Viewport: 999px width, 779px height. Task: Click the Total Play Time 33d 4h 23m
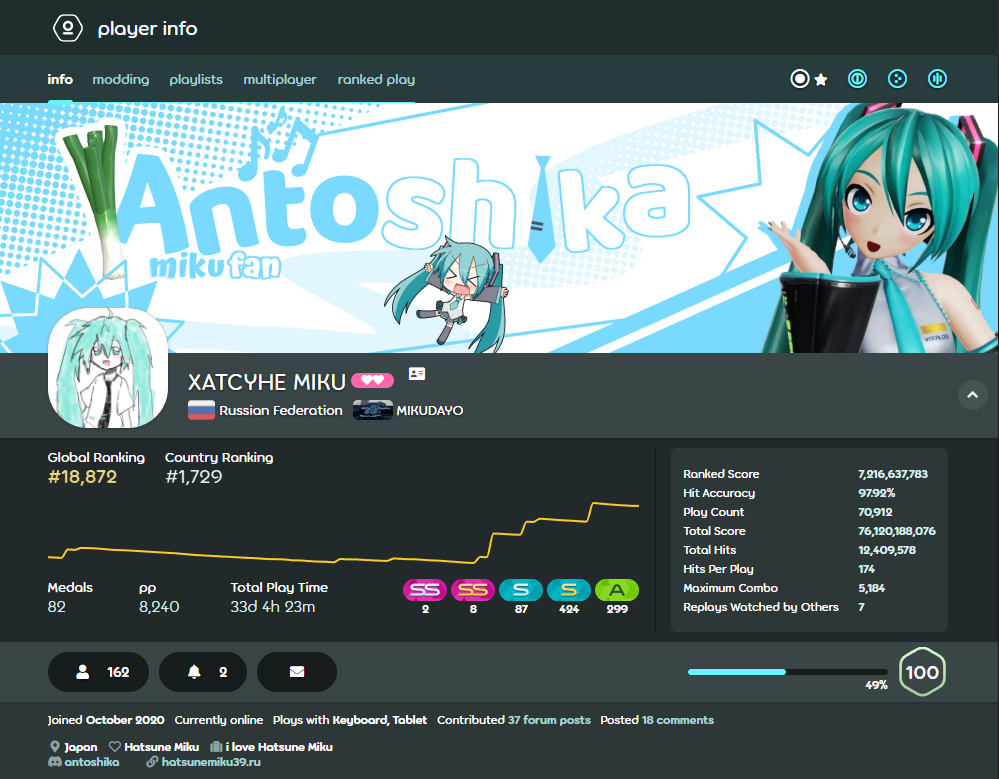tap(273, 606)
